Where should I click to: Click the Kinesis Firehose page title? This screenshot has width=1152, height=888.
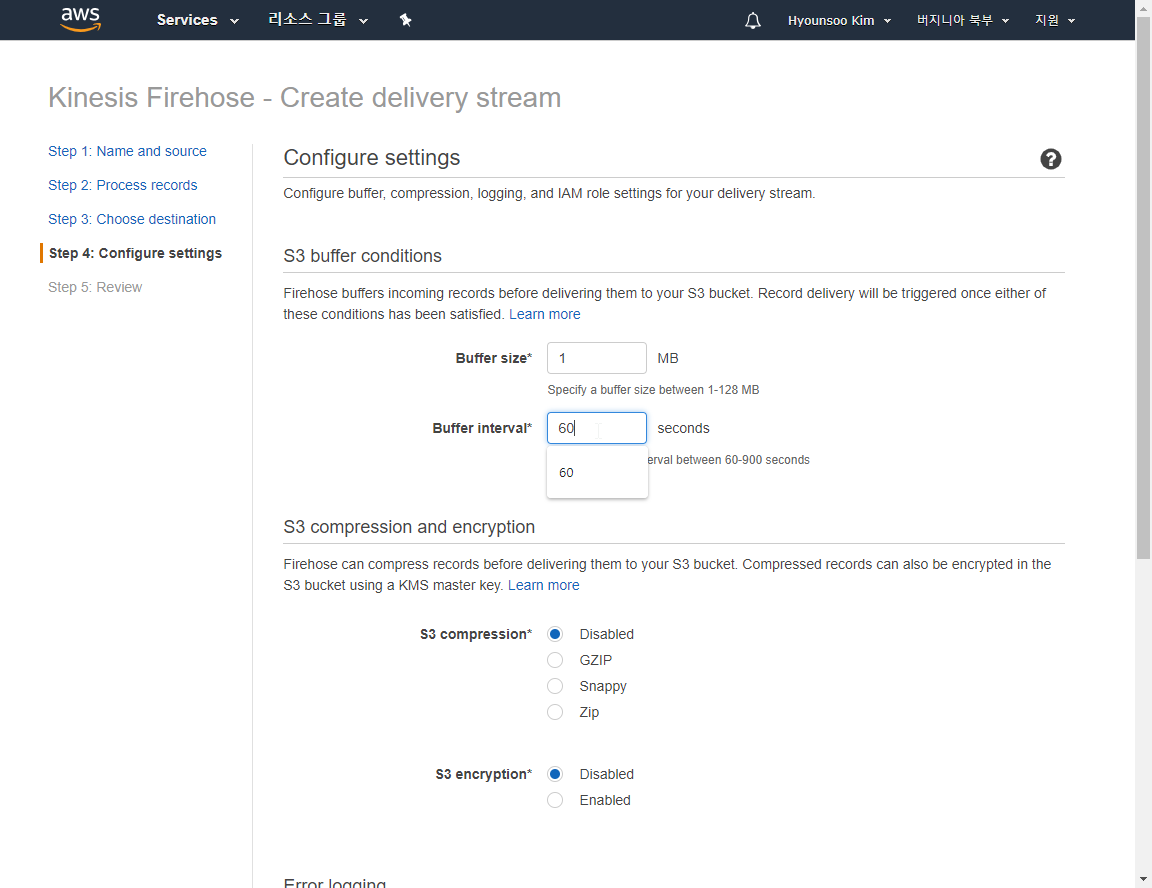pyautogui.click(x=304, y=98)
